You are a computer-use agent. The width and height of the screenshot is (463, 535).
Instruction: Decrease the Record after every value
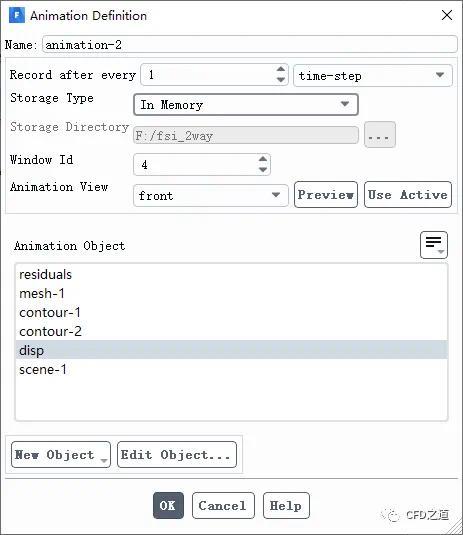pos(280,80)
